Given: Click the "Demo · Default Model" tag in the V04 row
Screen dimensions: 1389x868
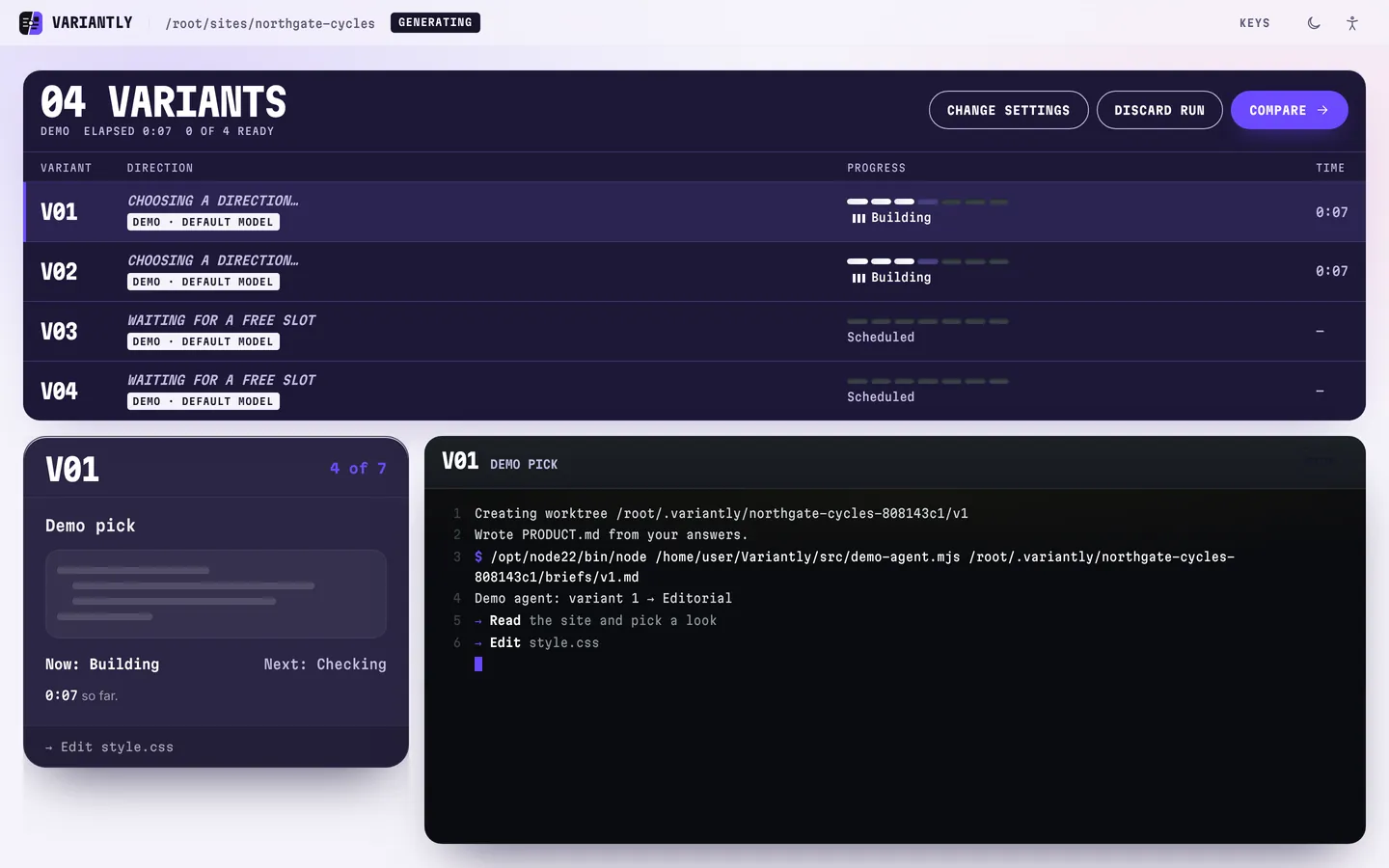Looking at the screenshot, I should (204, 401).
